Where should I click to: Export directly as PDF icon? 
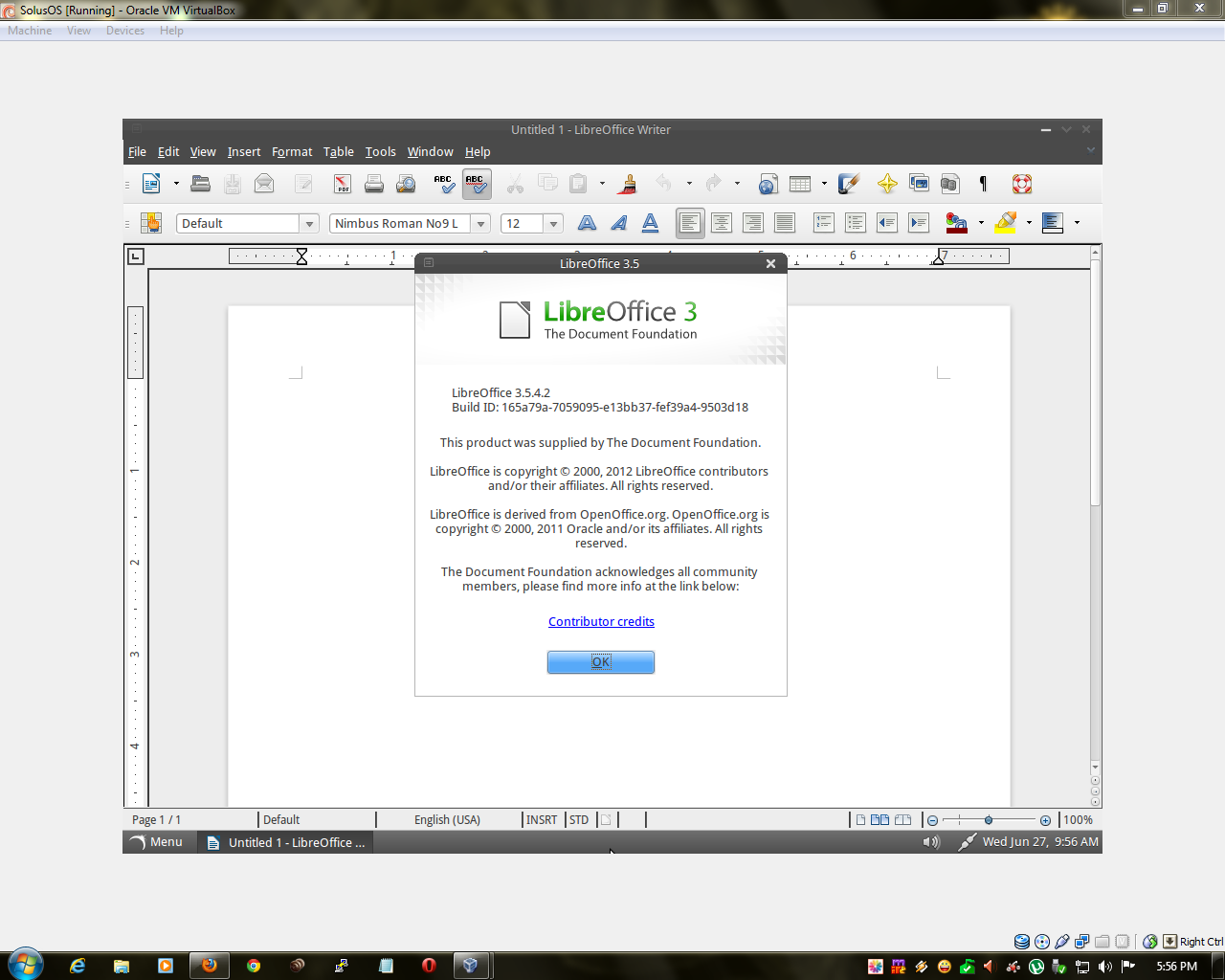pos(342,184)
